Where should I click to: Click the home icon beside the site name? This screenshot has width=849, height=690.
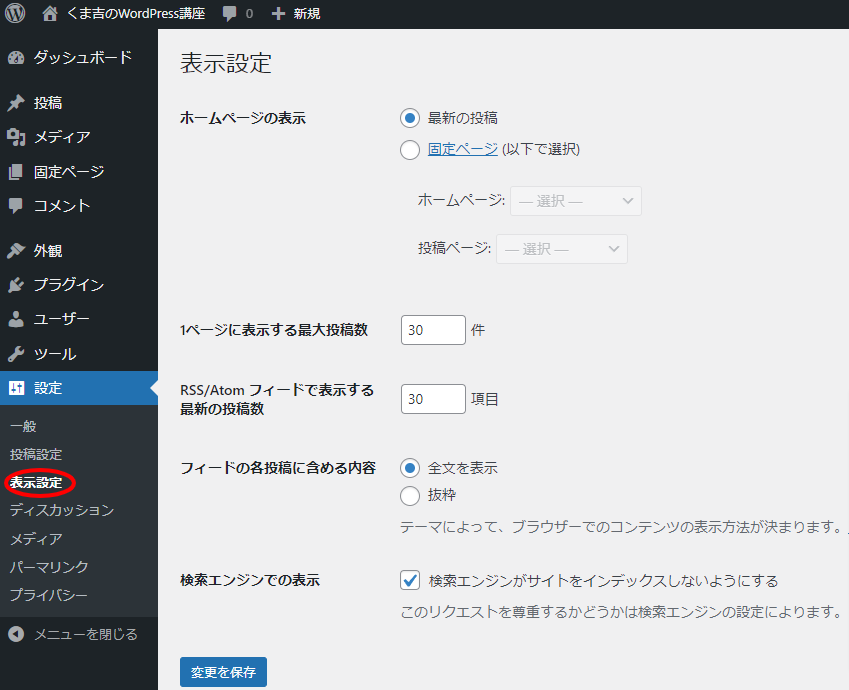coord(50,14)
